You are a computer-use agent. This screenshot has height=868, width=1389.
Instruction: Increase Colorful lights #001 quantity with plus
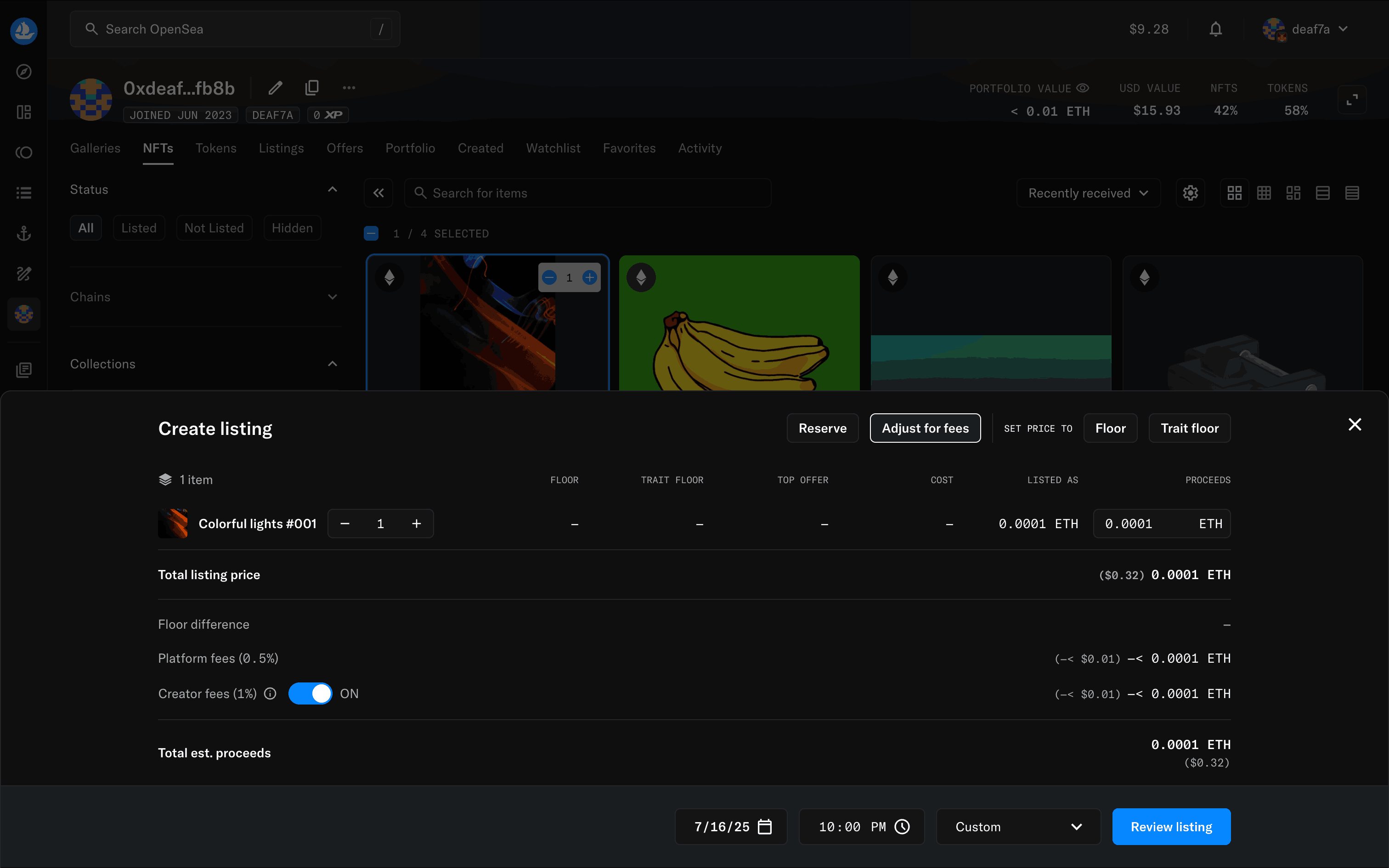pos(417,524)
